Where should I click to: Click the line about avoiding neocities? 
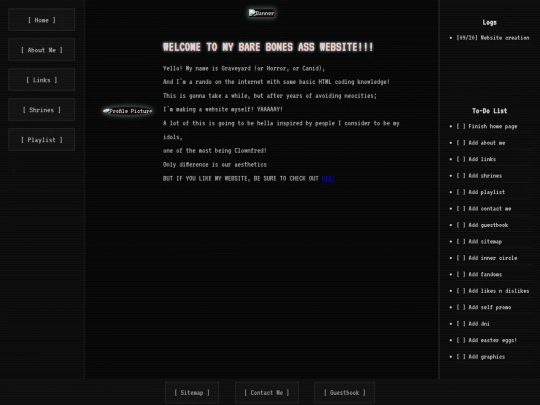coord(270,96)
